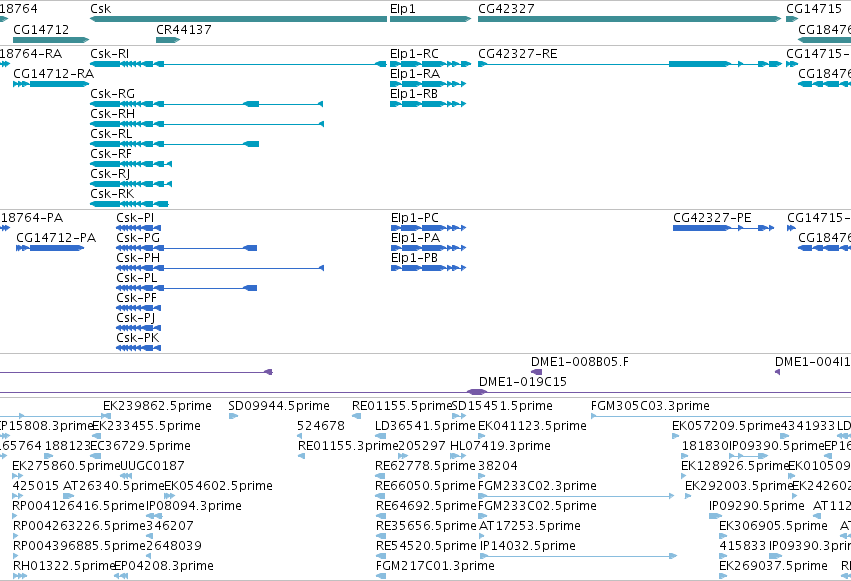The width and height of the screenshot is (851, 581).
Task: Select the Csk-RG transcript label
Action: click(112, 94)
